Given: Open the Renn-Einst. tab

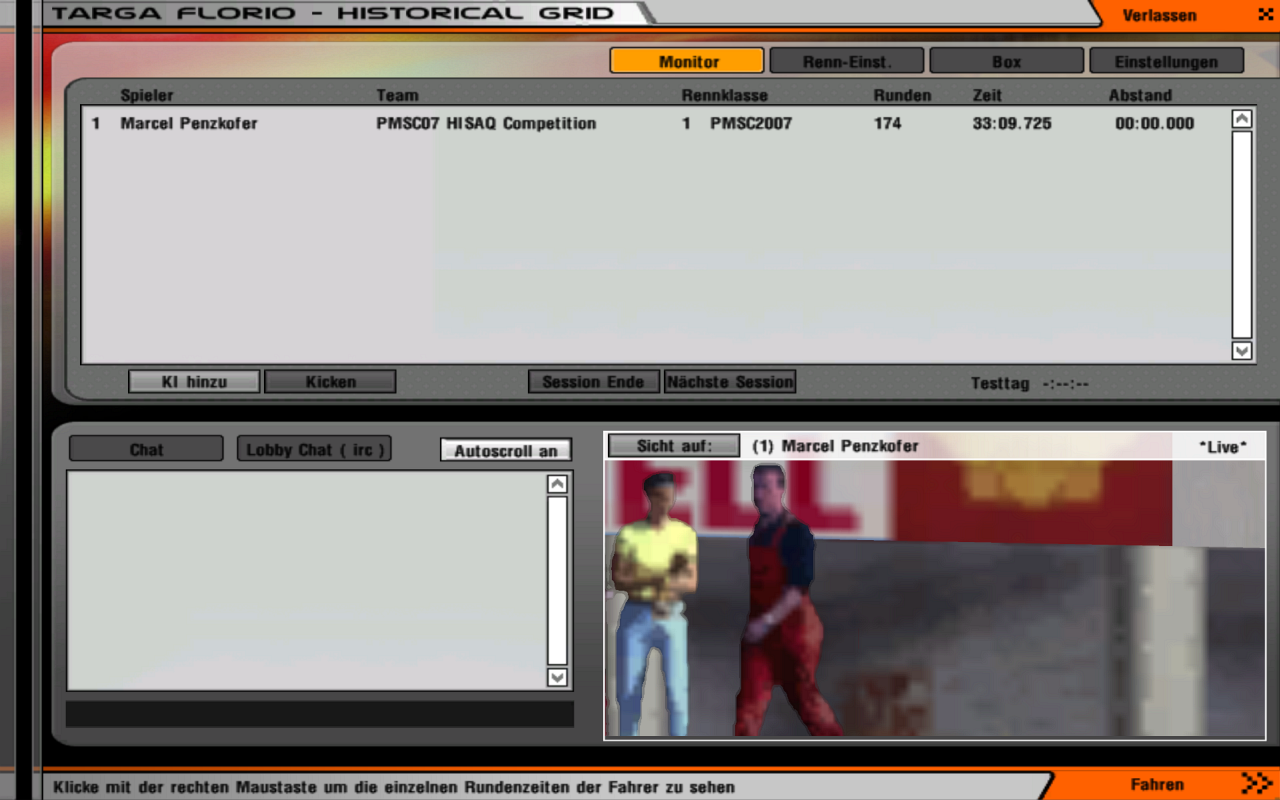Looking at the screenshot, I should tap(847, 61).
